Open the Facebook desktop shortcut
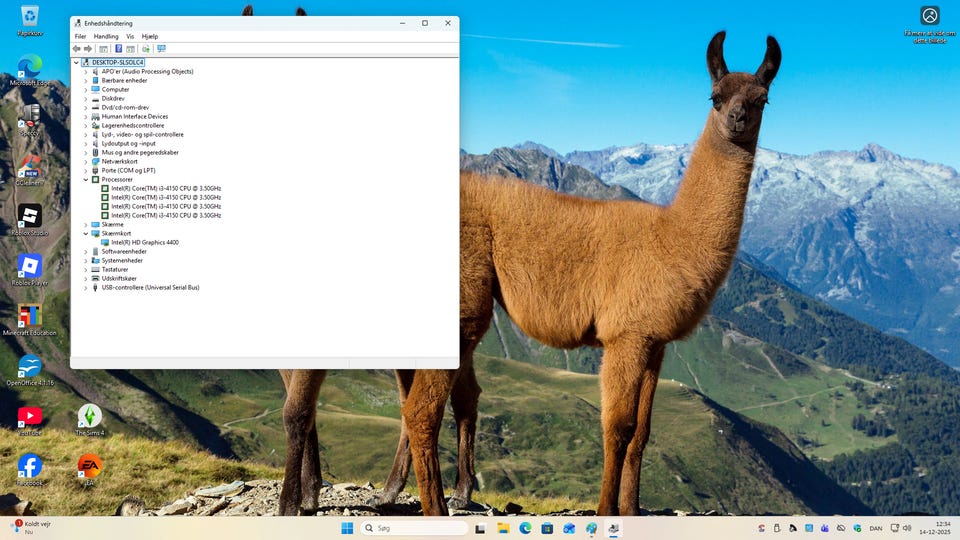The image size is (960, 540). pyautogui.click(x=29, y=470)
